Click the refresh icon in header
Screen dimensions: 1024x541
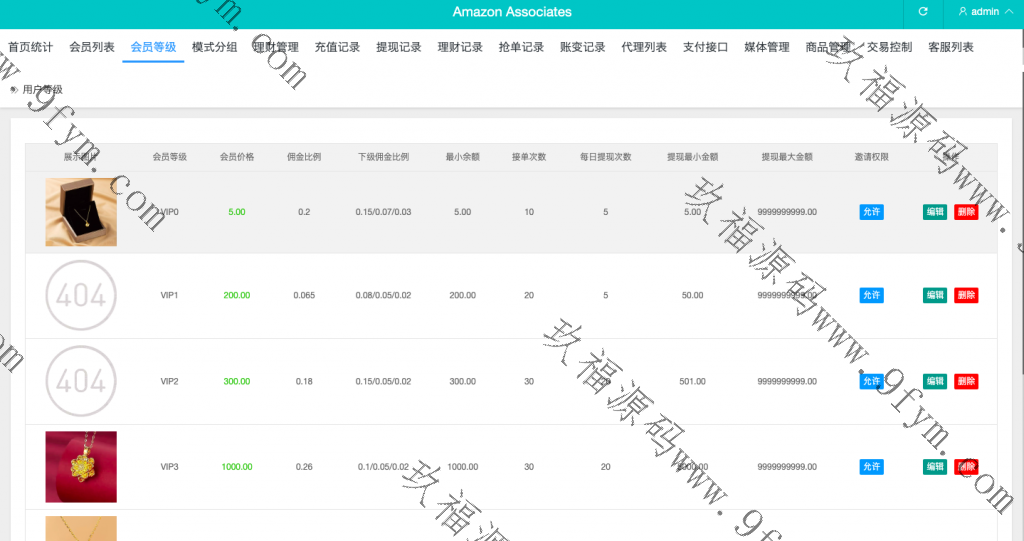click(923, 12)
